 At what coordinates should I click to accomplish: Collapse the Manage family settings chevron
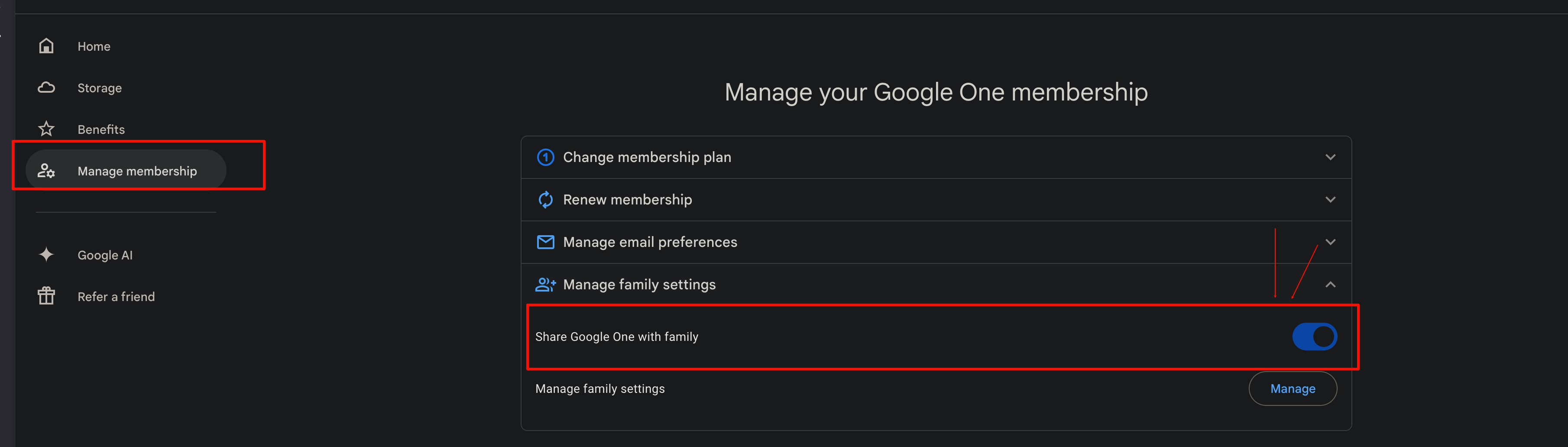[x=1331, y=285]
